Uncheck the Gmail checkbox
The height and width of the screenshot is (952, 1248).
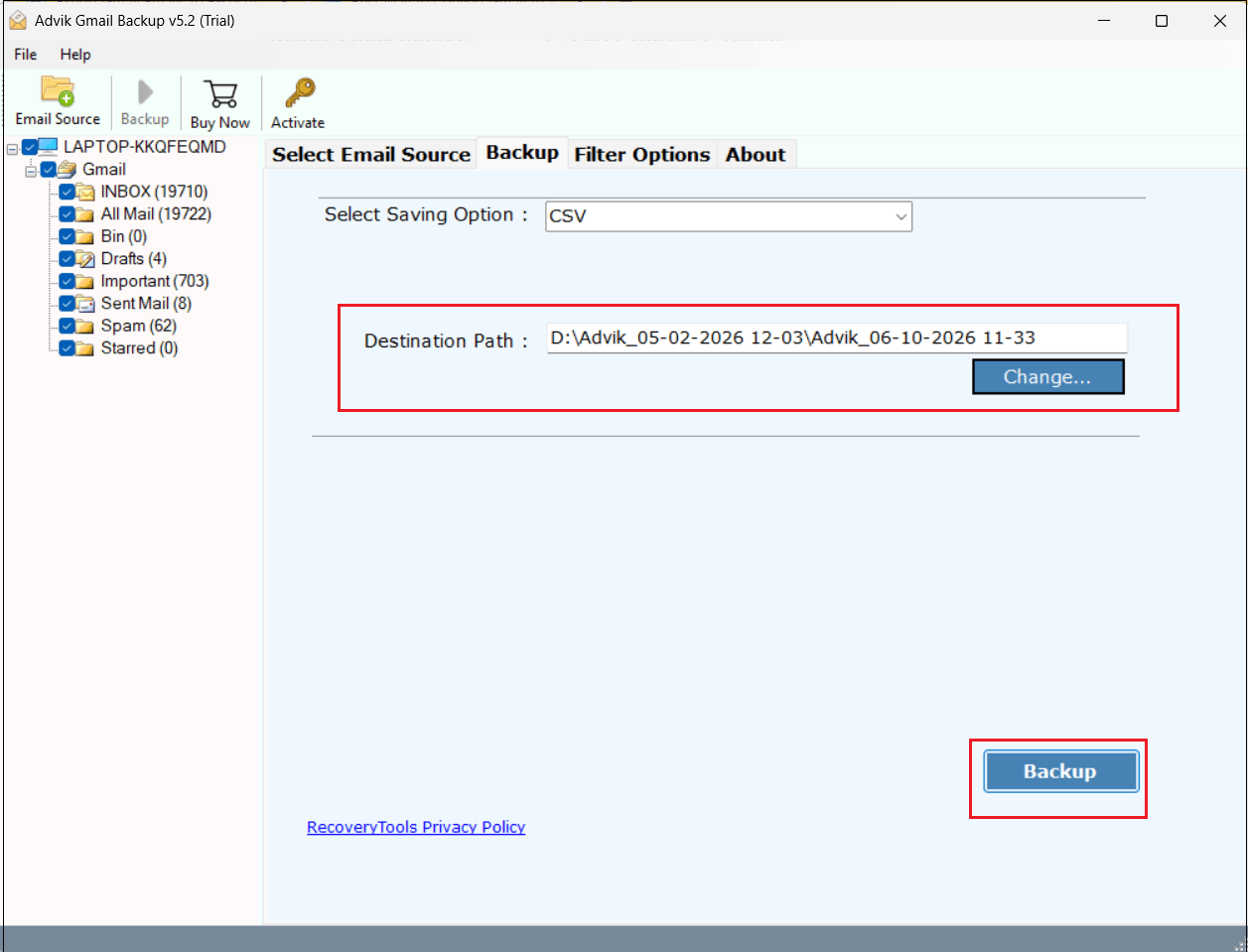pyautogui.click(x=48, y=170)
